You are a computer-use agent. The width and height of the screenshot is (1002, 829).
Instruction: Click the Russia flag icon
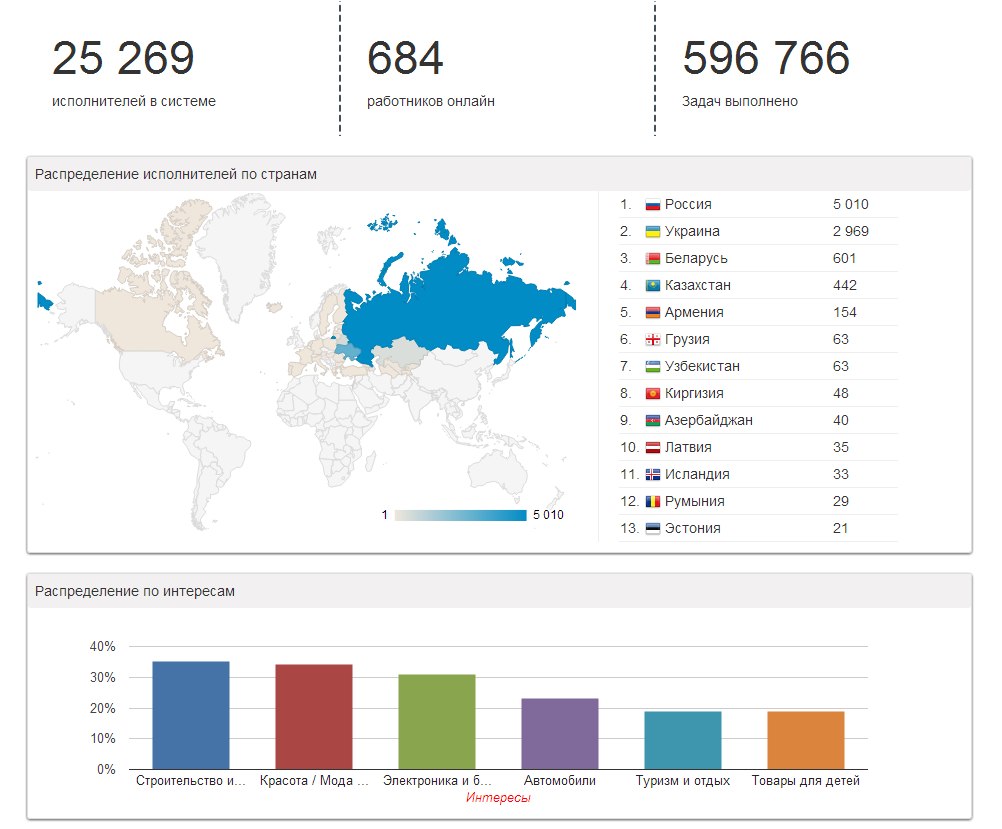[x=652, y=205]
